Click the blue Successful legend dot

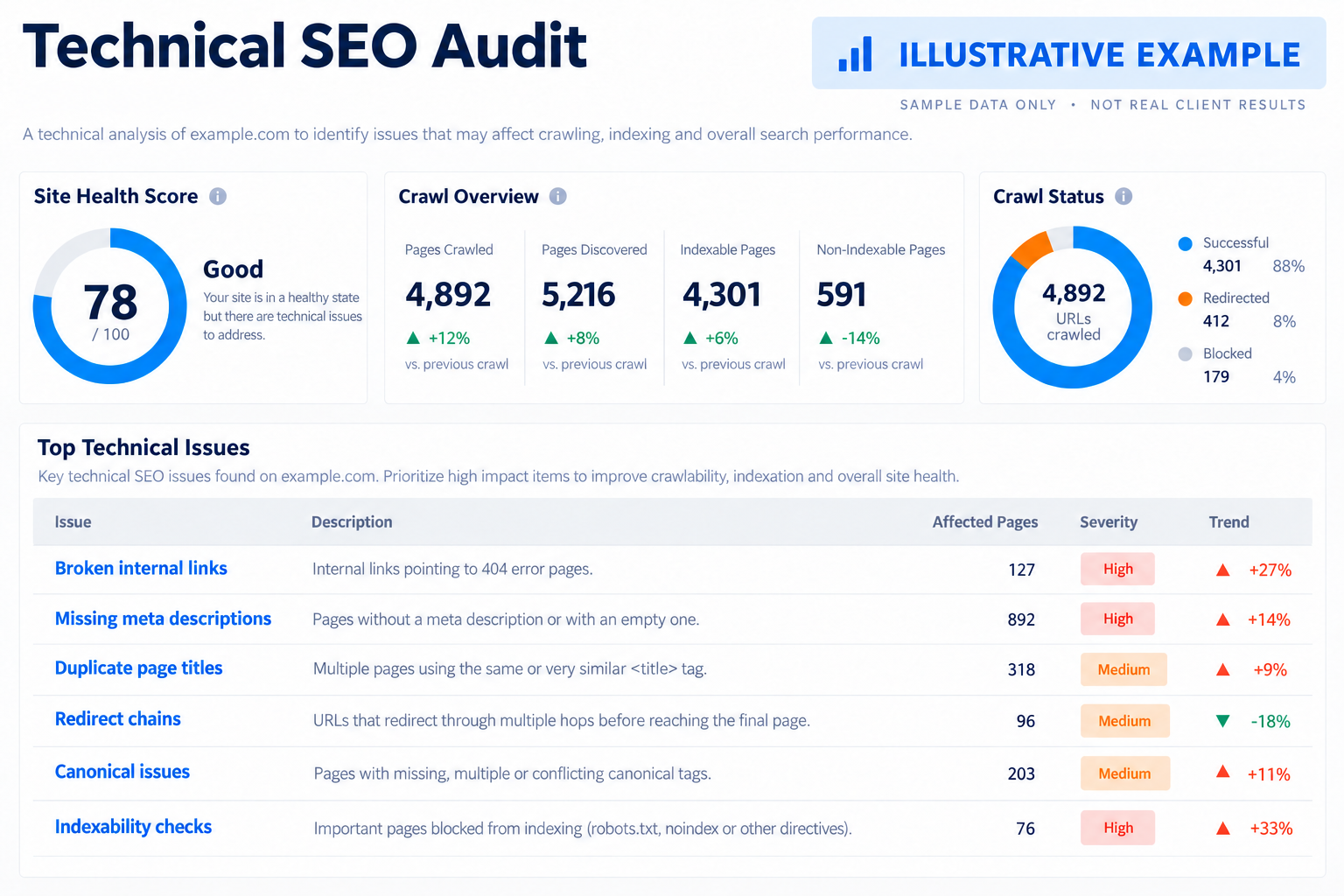pyautogui.click(x=1186, y=244)
